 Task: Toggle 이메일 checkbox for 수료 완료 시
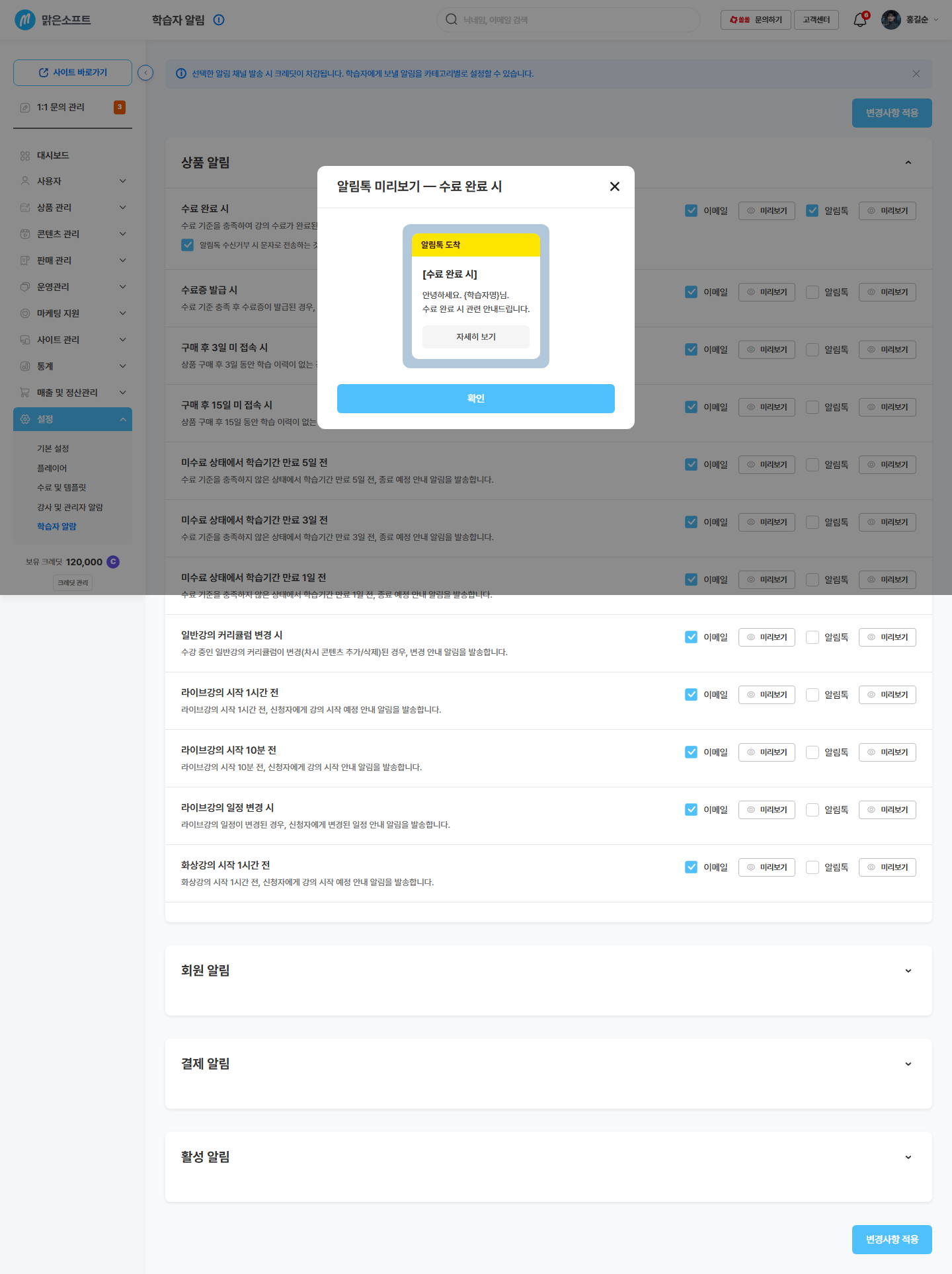click(691, 211)
